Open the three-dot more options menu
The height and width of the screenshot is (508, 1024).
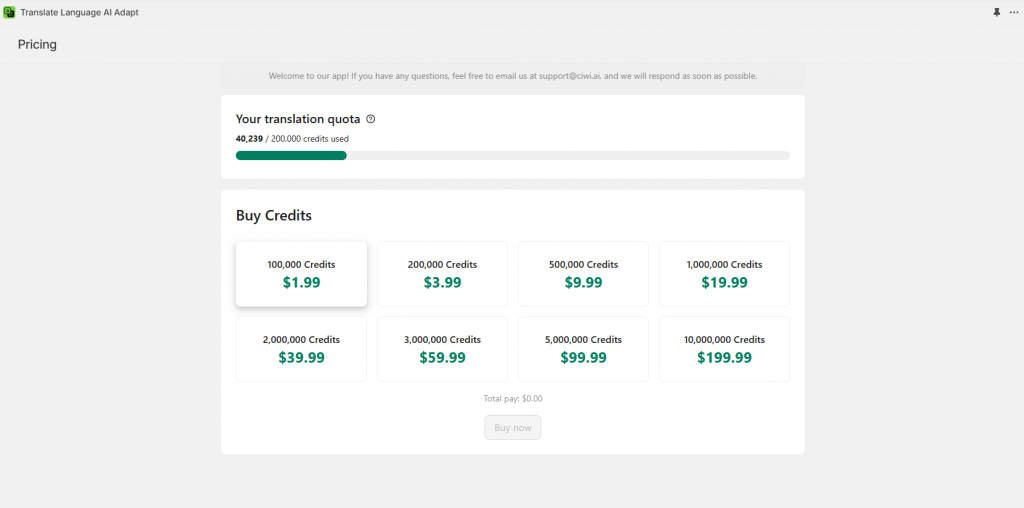[1012, 12]
